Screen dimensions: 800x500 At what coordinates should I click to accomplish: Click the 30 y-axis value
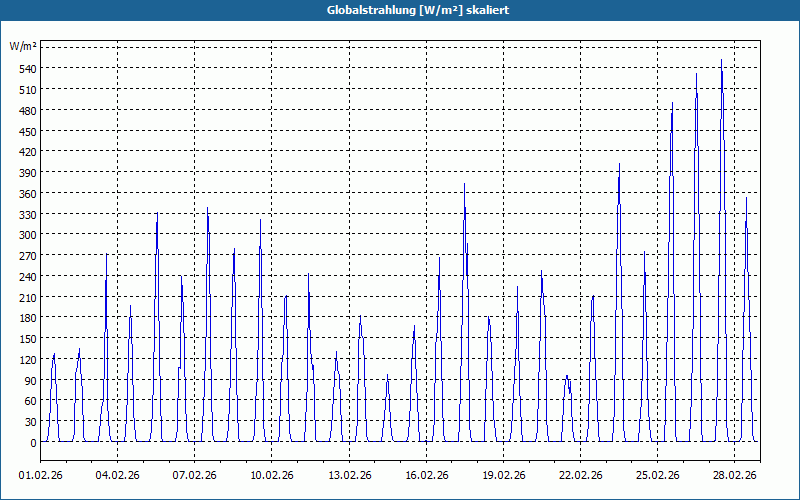click(x=31, y=422)
